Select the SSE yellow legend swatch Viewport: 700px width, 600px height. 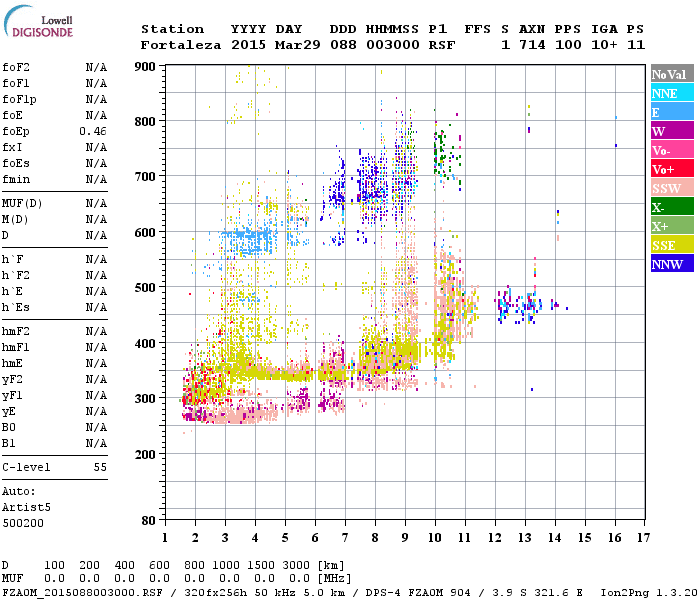[670, 245]
